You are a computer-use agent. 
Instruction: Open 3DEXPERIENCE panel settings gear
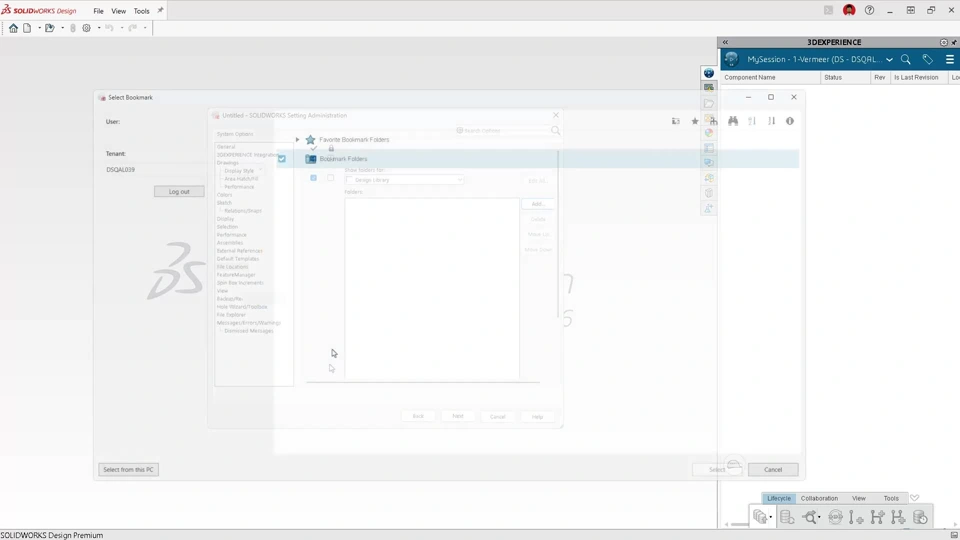(943, 42)
